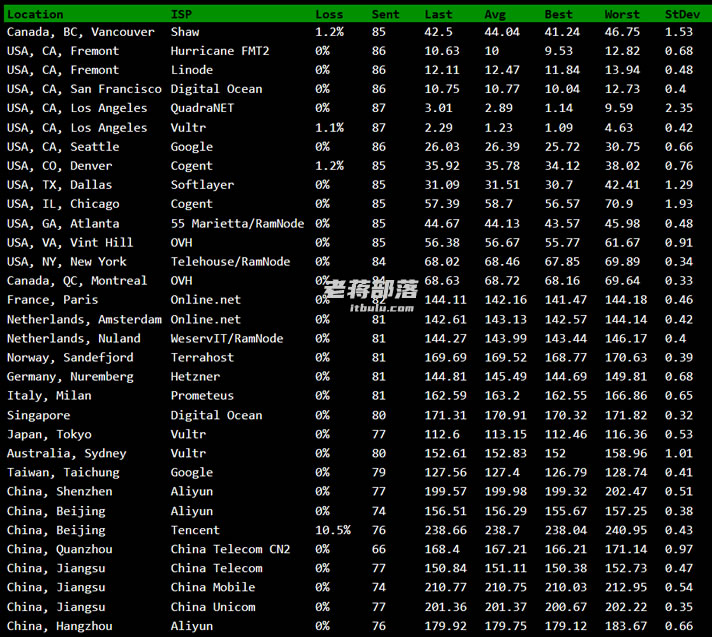Click the ISP column header
The height and width of the screenshot is (637, 712).
tap(181, 15)
